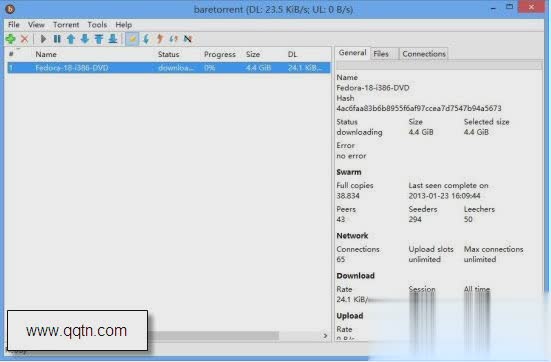Viewport: 551px width, 362px height.
Task: Click the crossed-out N toolbar icon
Action: coord(188,39)
